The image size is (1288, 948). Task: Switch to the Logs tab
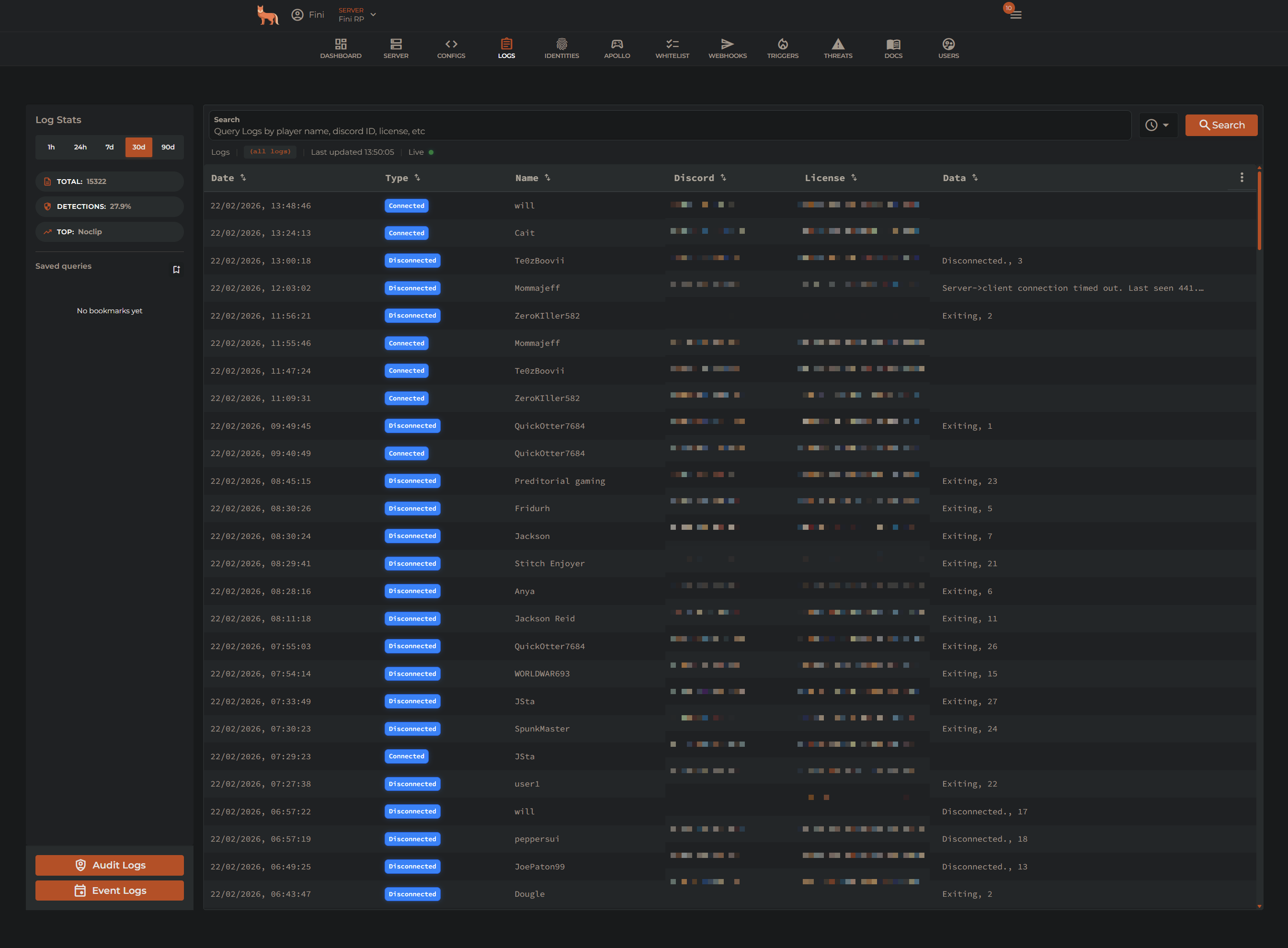click(506, 49)
